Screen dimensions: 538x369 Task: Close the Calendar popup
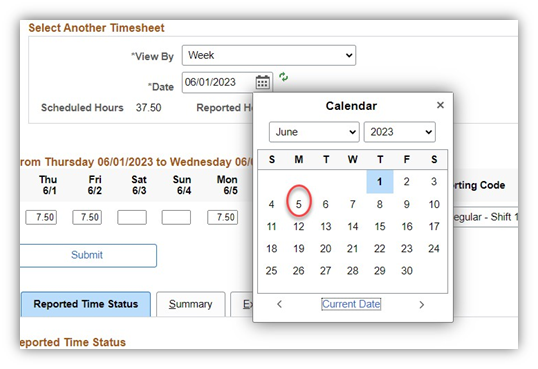point(440,105)
